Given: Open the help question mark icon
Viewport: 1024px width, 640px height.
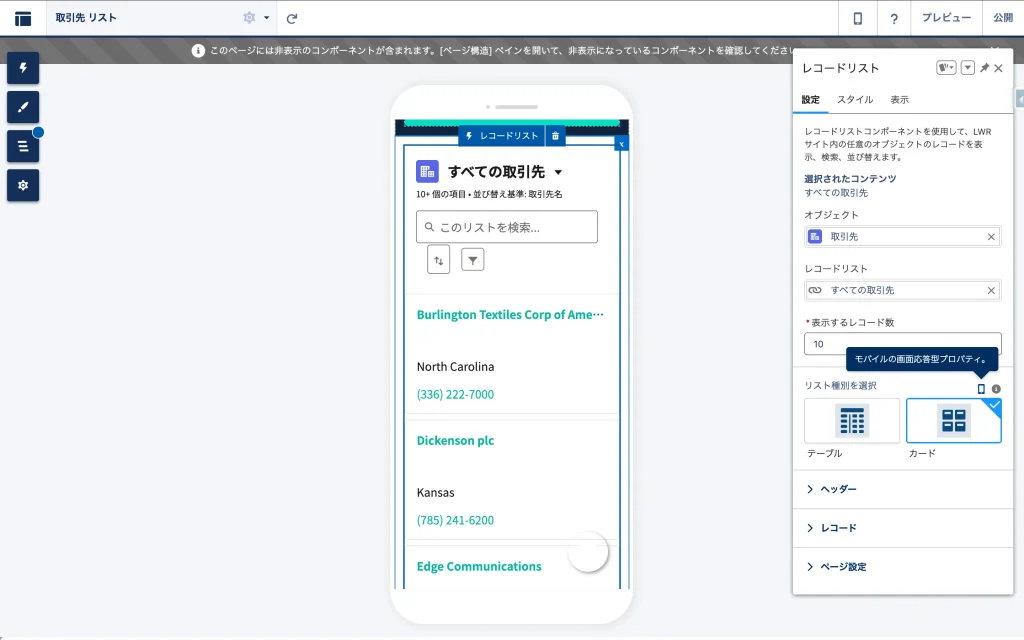Looking at the screenshot, I should point(894,18).
